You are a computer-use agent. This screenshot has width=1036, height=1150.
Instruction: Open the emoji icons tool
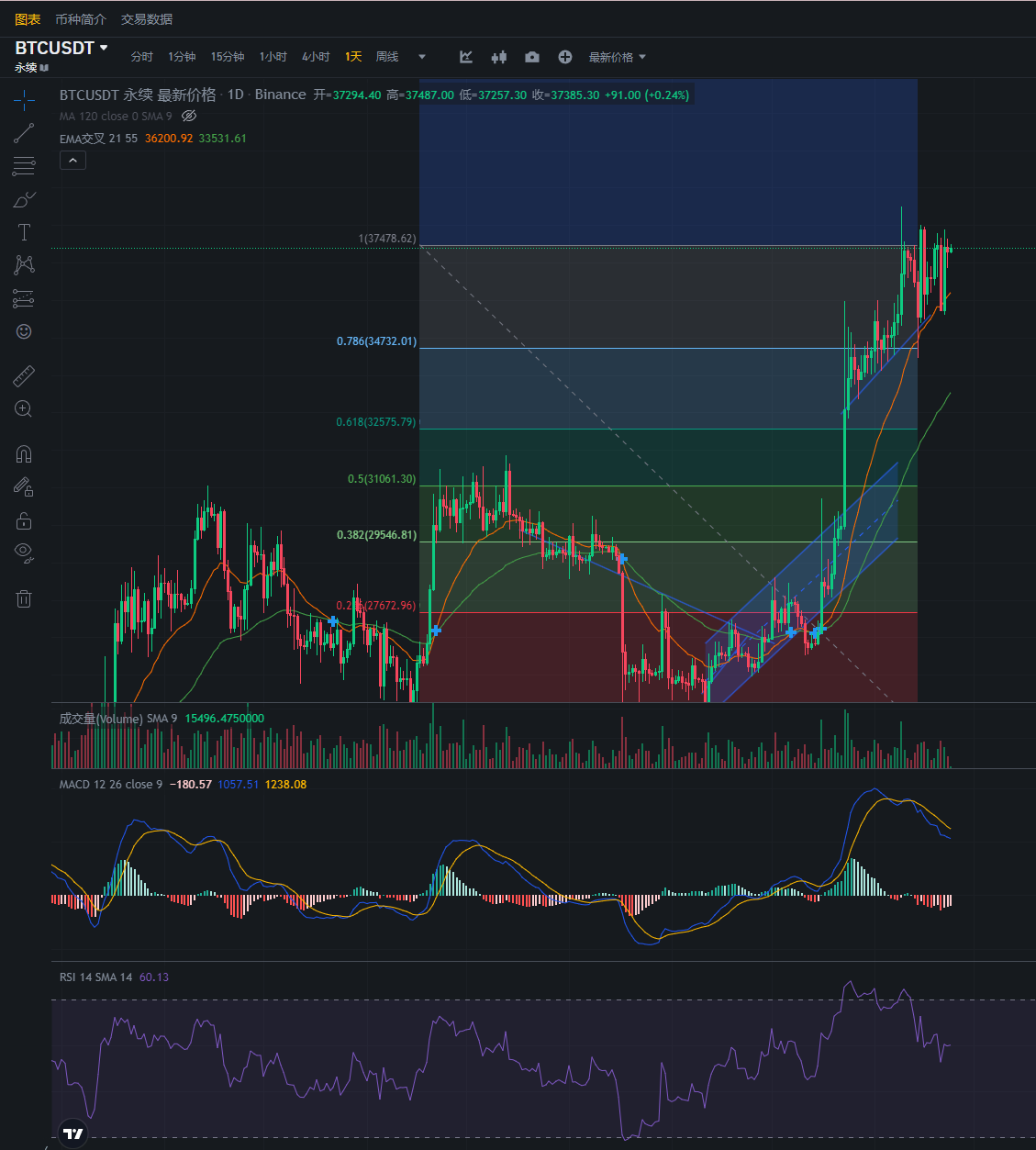24,331
